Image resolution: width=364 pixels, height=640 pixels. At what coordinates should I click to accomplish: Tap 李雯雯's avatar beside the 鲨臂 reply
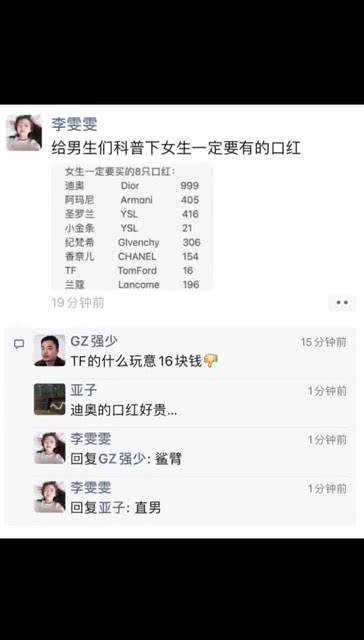(50, 448)
